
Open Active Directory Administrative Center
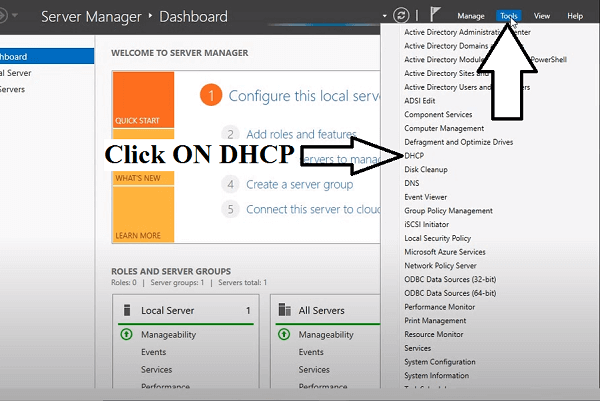(x=467, y=32)
